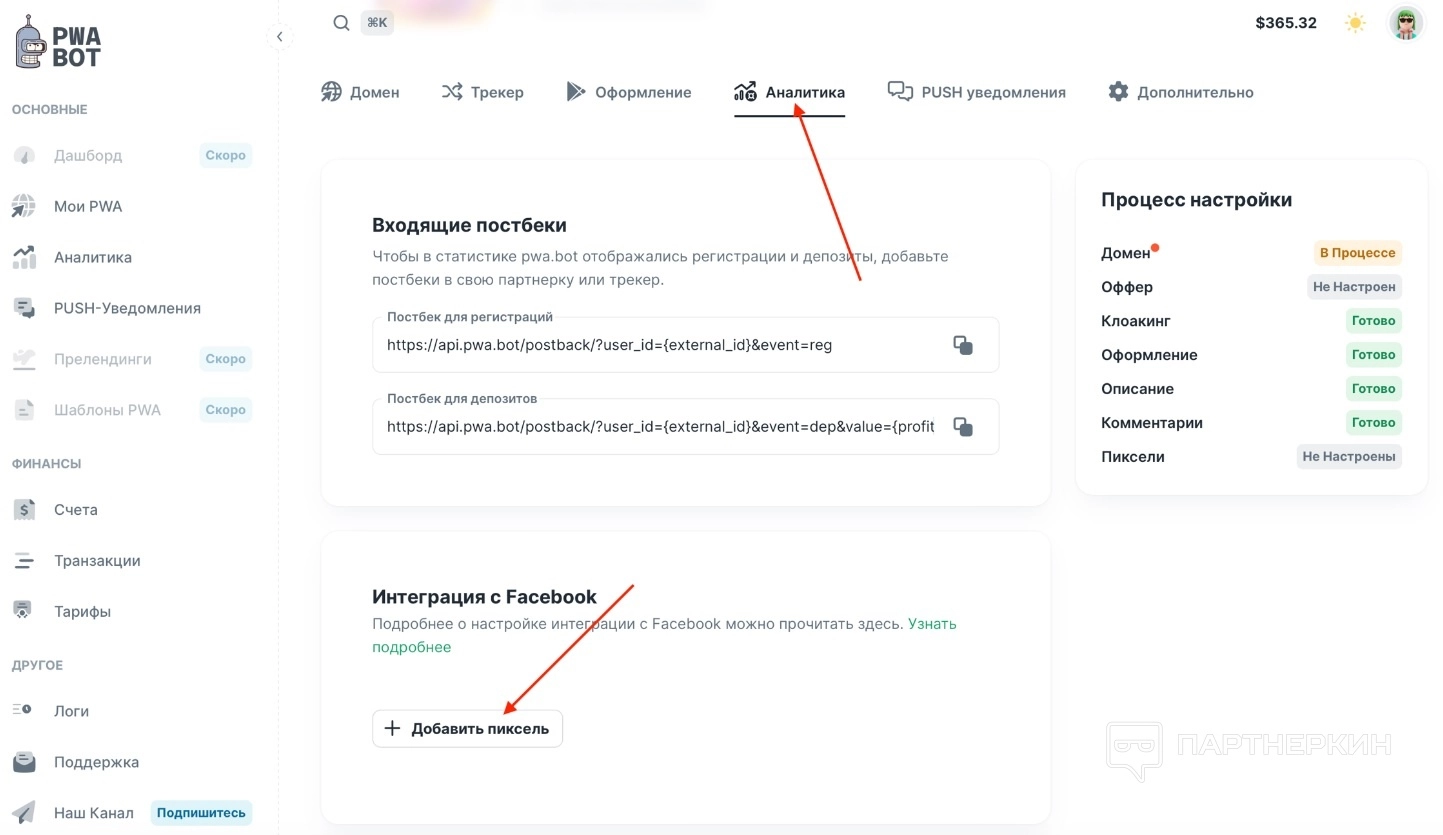The width and height of the screenshot is (1443, 835).
Task: Click the Подпишитесь badge near Наш Канал
Action: 201,813
